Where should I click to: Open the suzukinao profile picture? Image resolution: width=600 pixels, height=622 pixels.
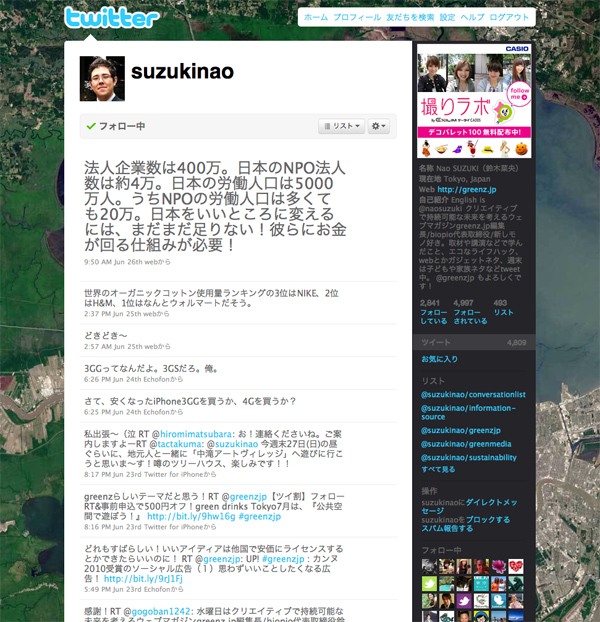point(102,79)
